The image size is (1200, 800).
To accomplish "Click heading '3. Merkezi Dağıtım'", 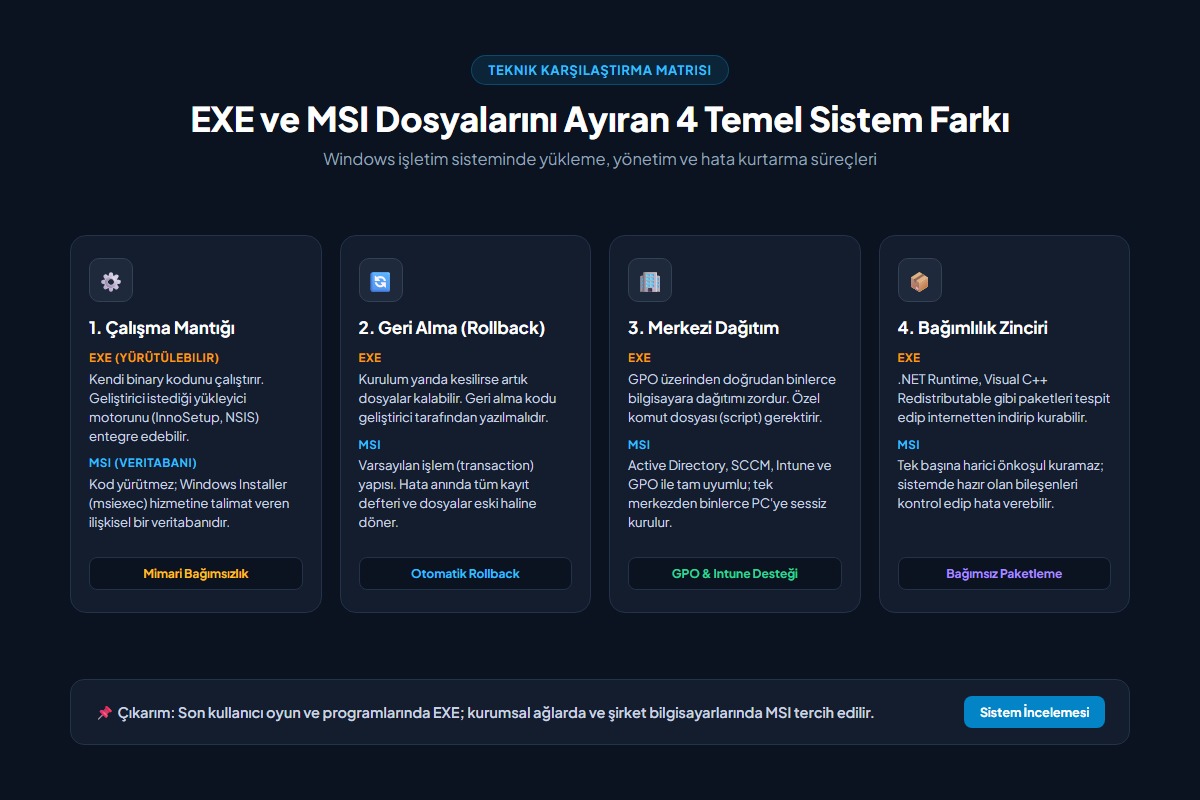I will [703, 328].
